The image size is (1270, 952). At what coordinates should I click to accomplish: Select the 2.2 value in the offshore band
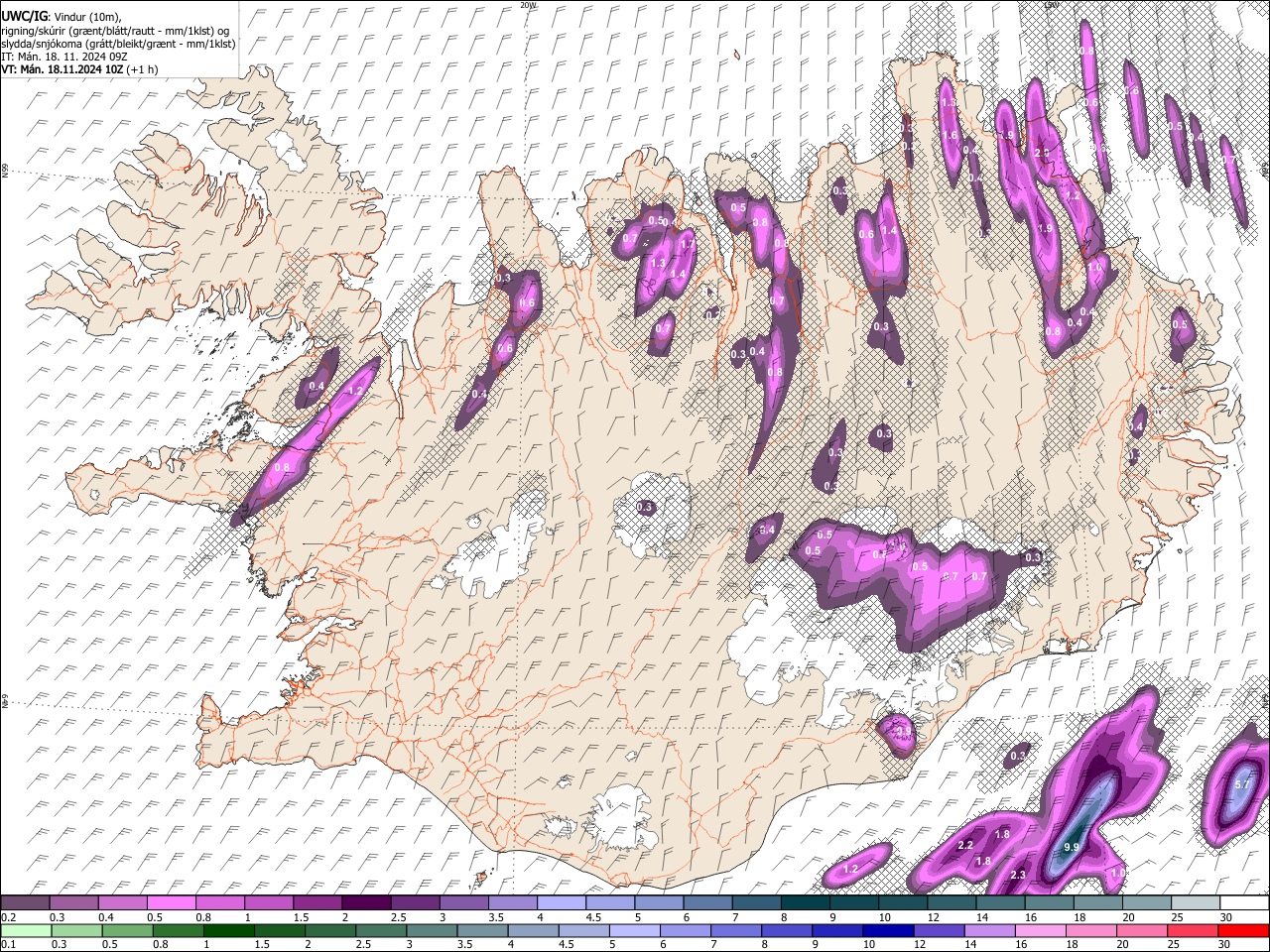[x=964, y=845]
